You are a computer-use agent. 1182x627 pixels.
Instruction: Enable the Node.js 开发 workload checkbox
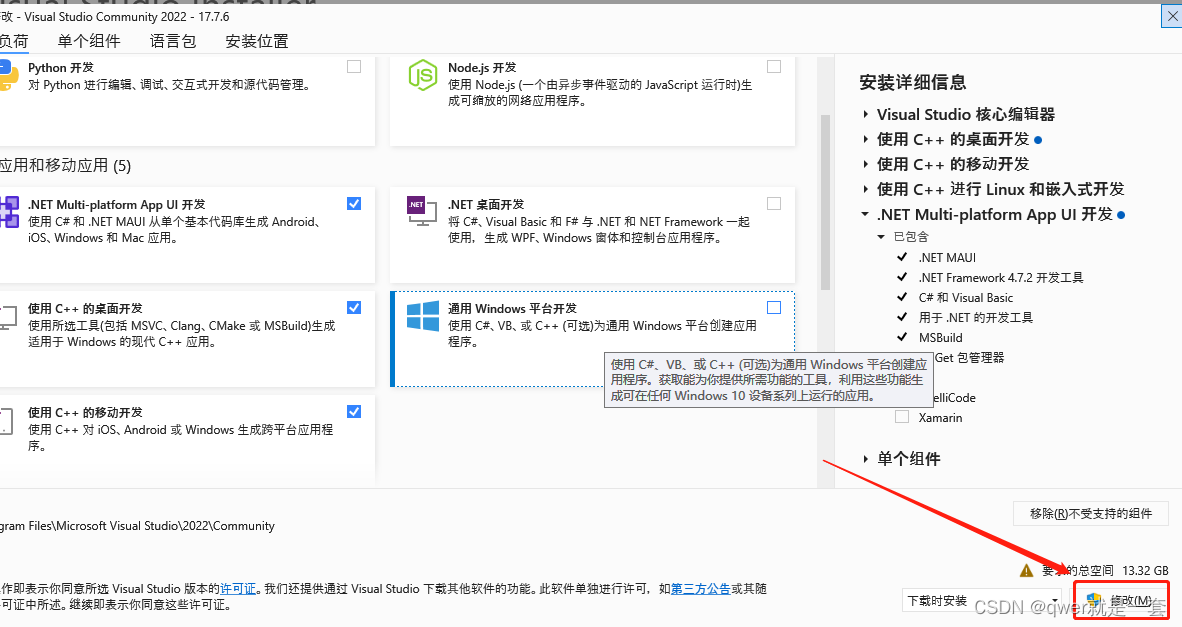[773, 67]
